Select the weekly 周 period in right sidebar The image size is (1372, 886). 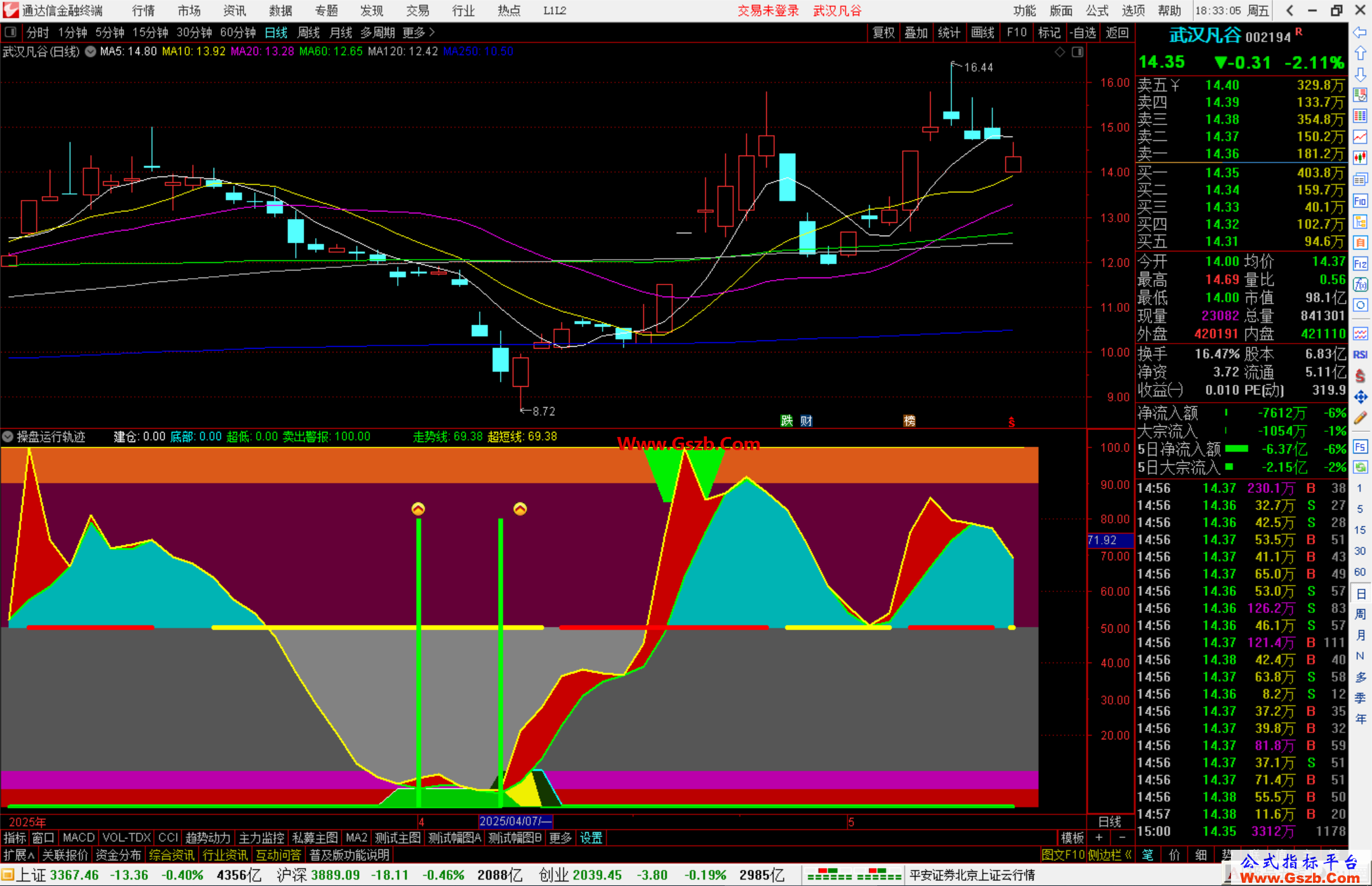1360,614
